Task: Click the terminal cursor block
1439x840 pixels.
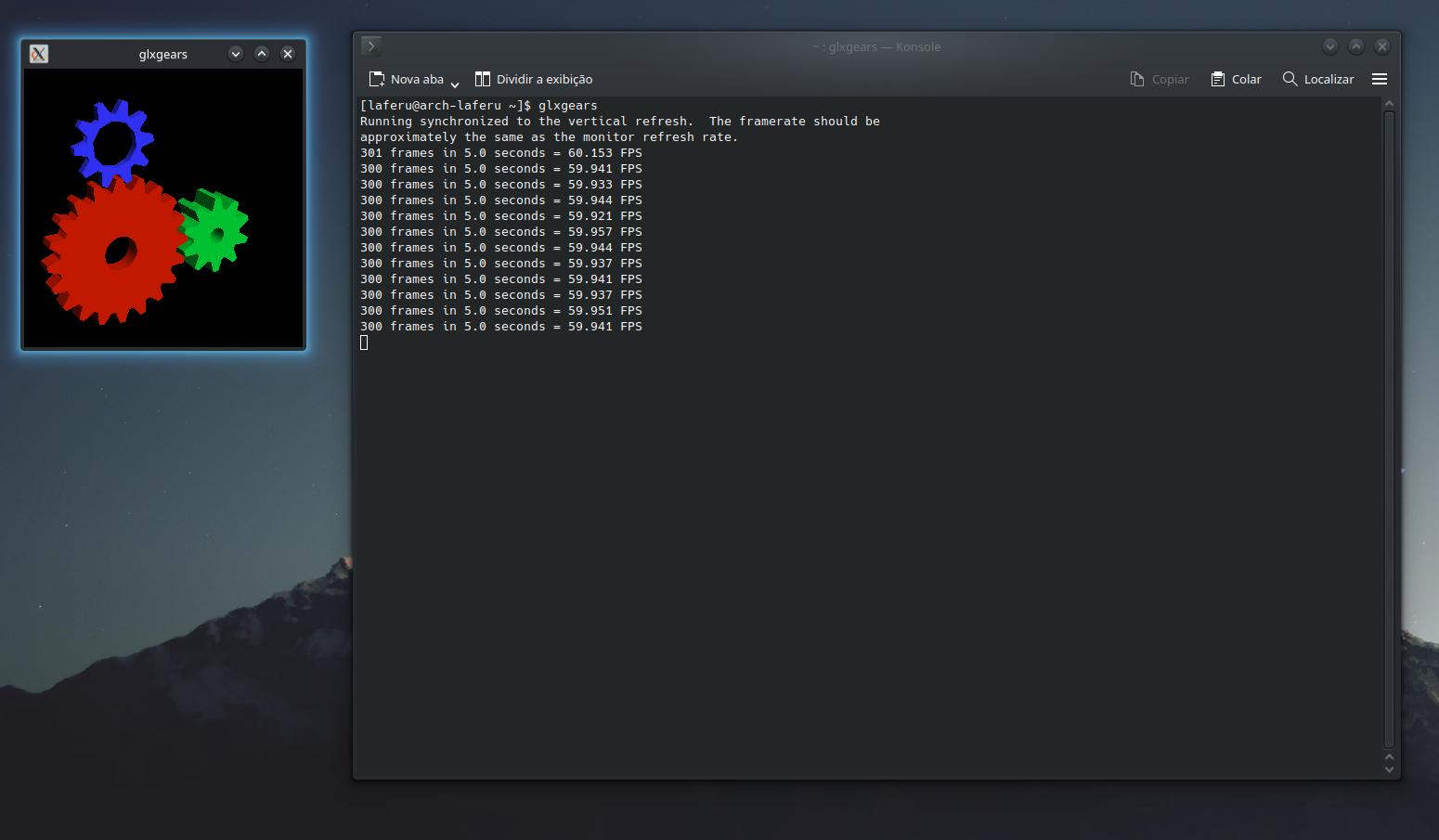Action: pyautogui.click(x=364, y=342)
